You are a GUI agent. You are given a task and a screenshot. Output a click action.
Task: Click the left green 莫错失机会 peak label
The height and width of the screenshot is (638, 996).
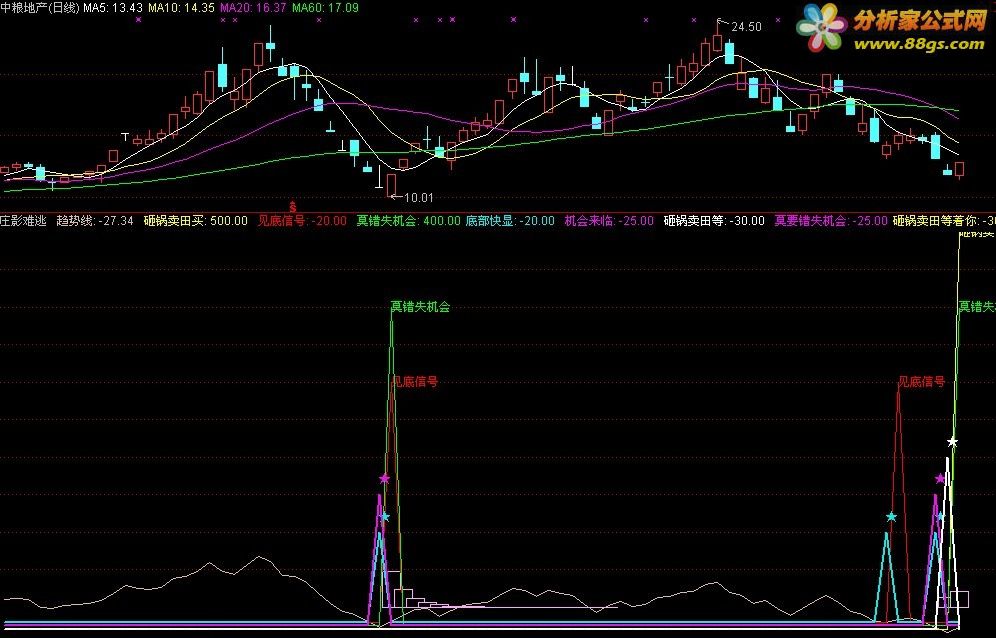pos(421,307)
